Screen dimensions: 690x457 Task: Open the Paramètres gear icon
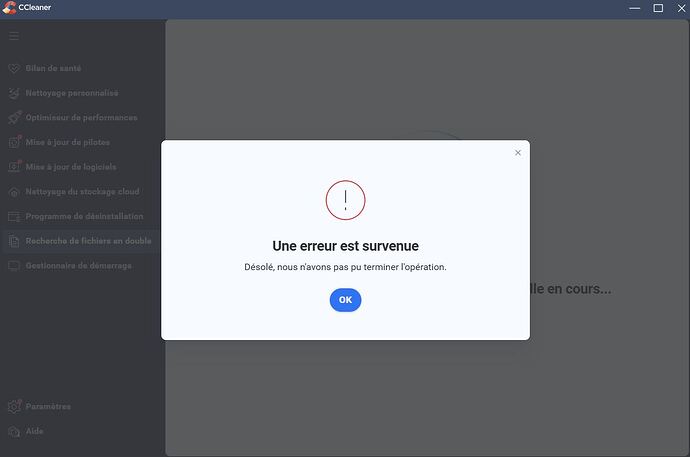14,406
